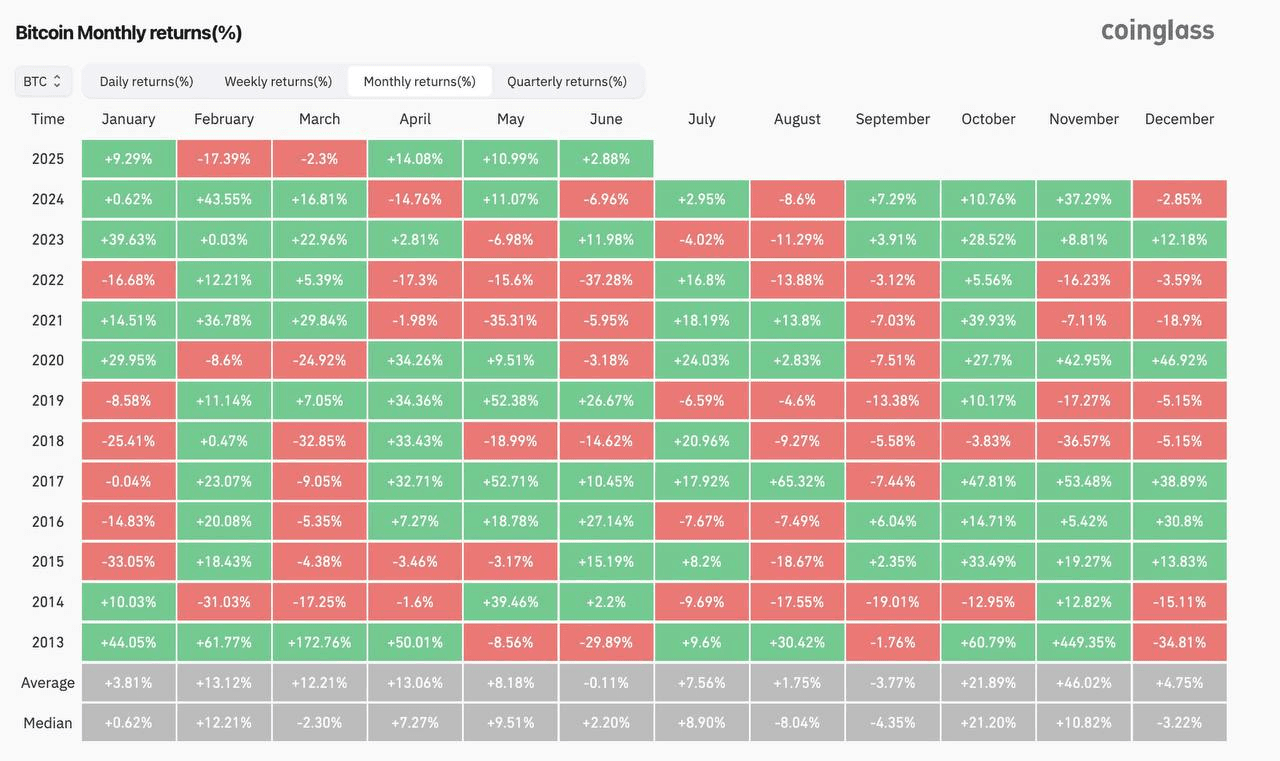Viewport: 1280px width, 761px height.
Task: Click the 2022 June -37.28% cell
Action: 606,280
